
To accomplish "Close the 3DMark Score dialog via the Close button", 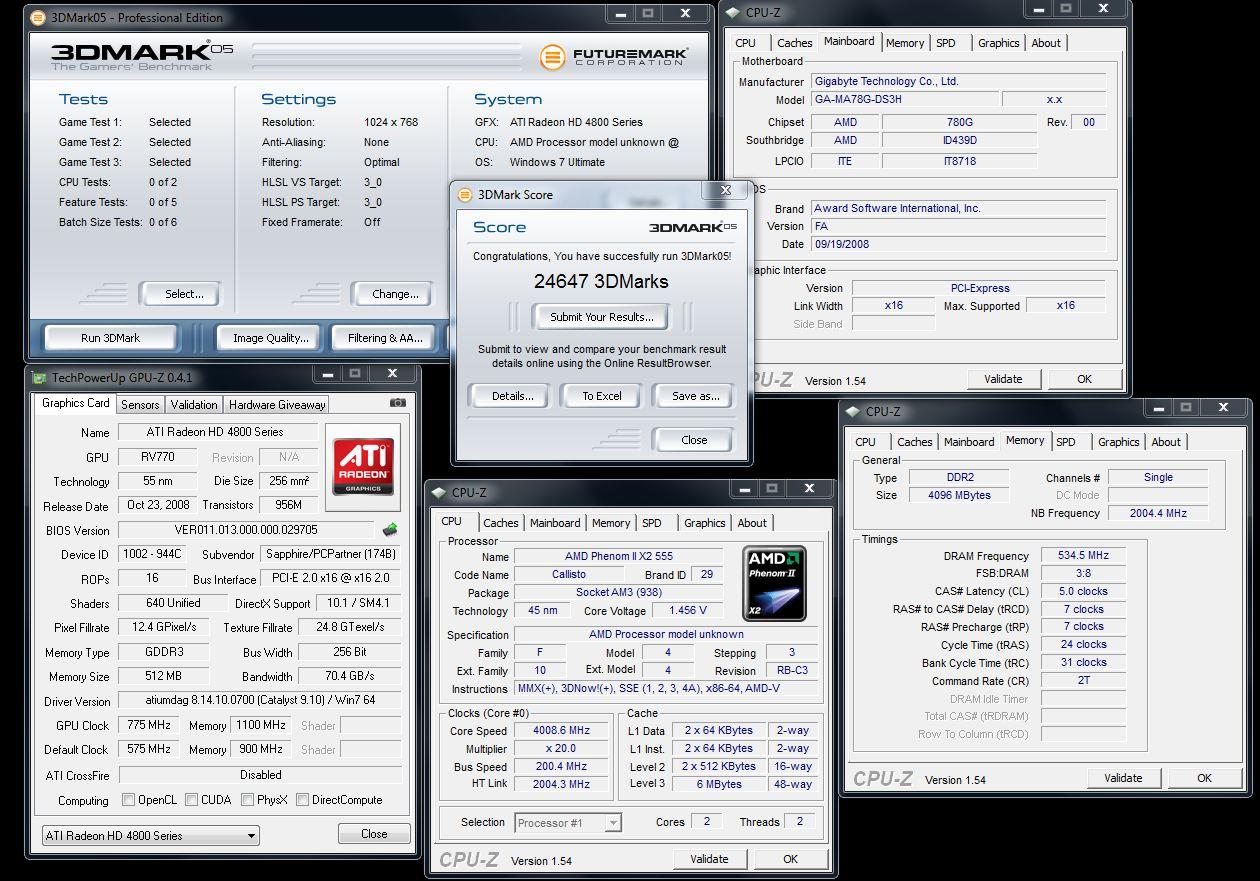I will click(x=694, y=439).
